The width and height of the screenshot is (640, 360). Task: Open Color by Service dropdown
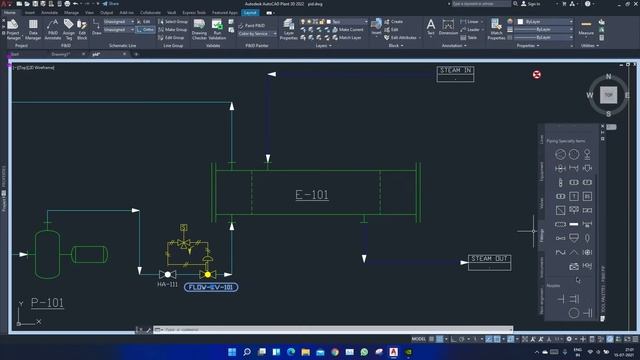coord(257,34)
